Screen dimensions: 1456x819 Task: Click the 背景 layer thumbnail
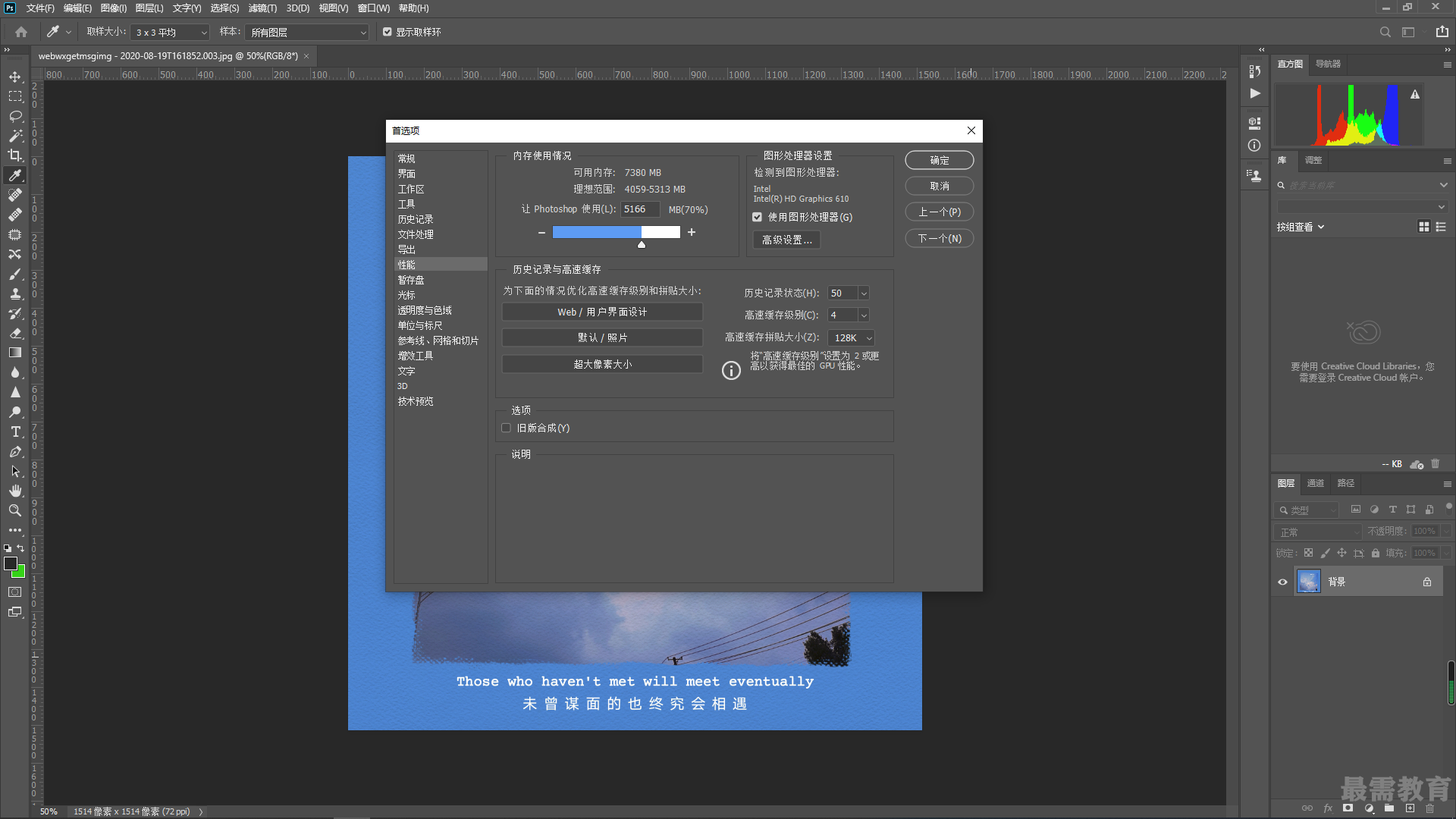click(1309, 582)
